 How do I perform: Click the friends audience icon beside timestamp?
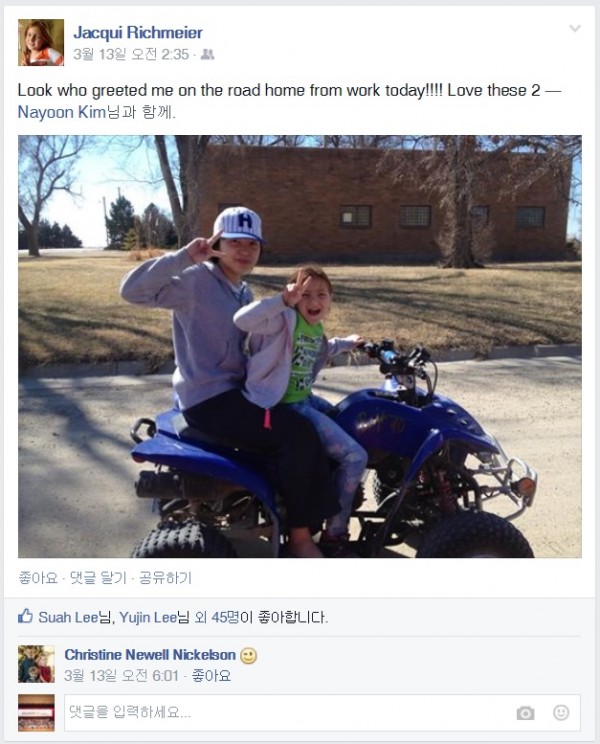tap(207, 55)
